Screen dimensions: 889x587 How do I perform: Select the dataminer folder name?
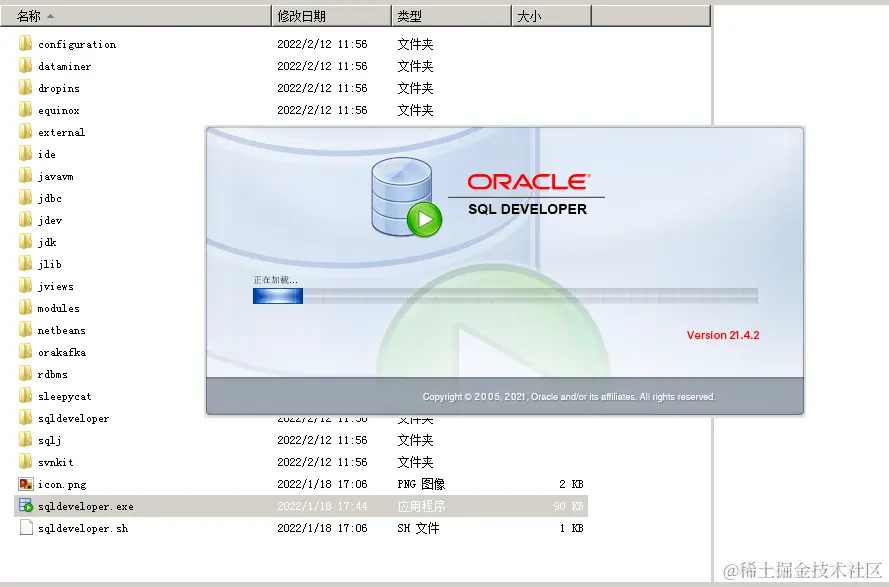click(x=65, y=66)
